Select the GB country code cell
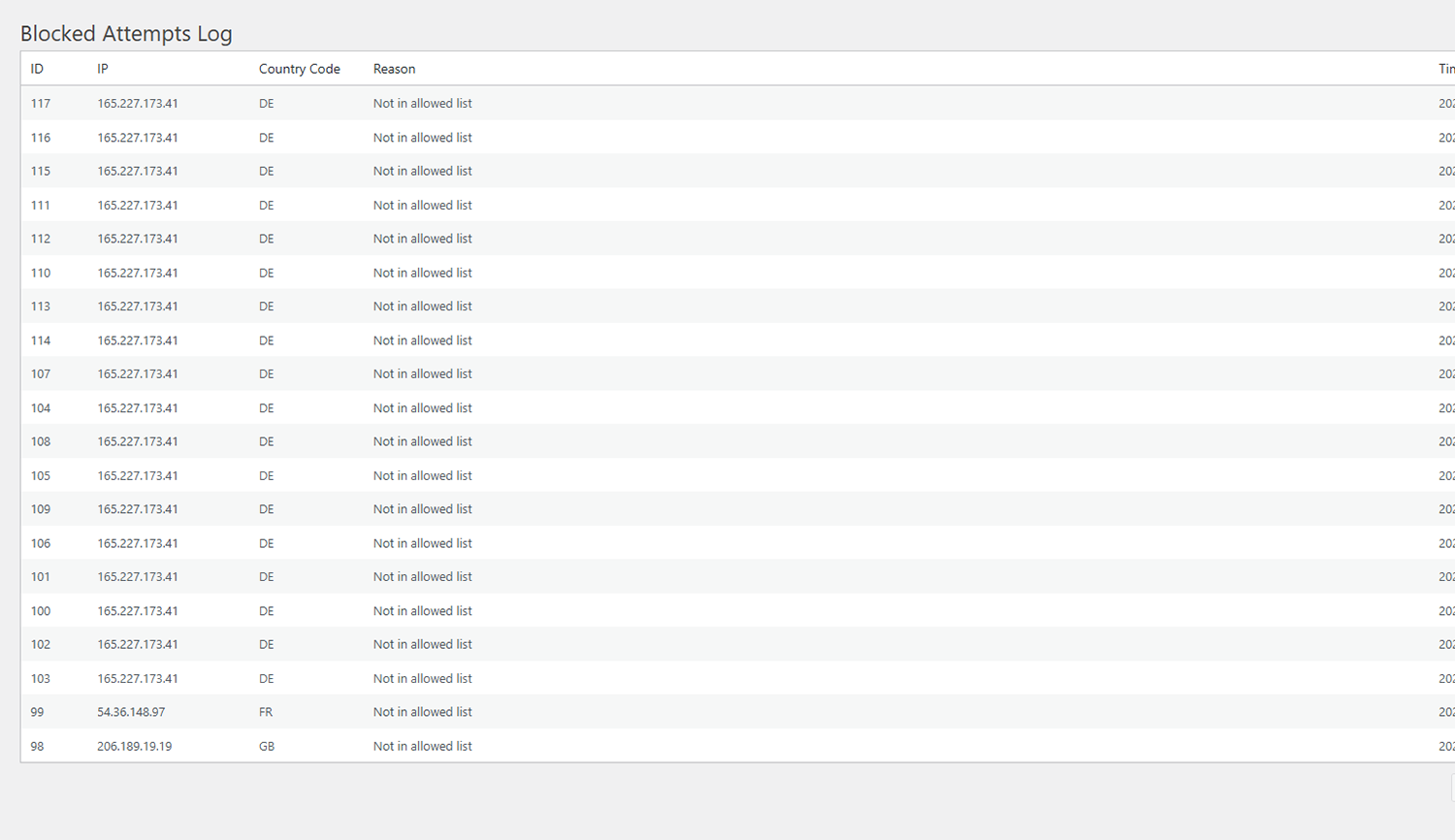This screenshot has width=1455, height=840. point(267,746)
